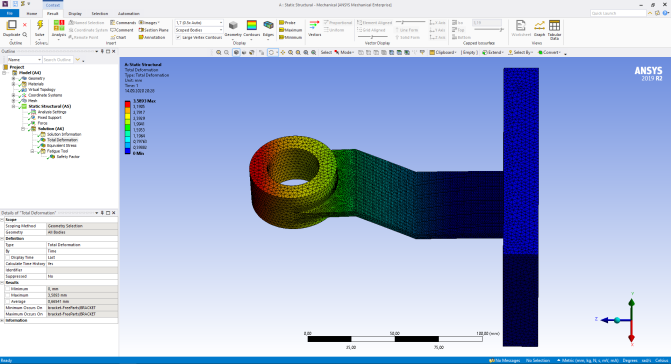Viewport: 671px width, 364px height.
Task: Toggle the Display Time checkbox
Action: (7, 257)
